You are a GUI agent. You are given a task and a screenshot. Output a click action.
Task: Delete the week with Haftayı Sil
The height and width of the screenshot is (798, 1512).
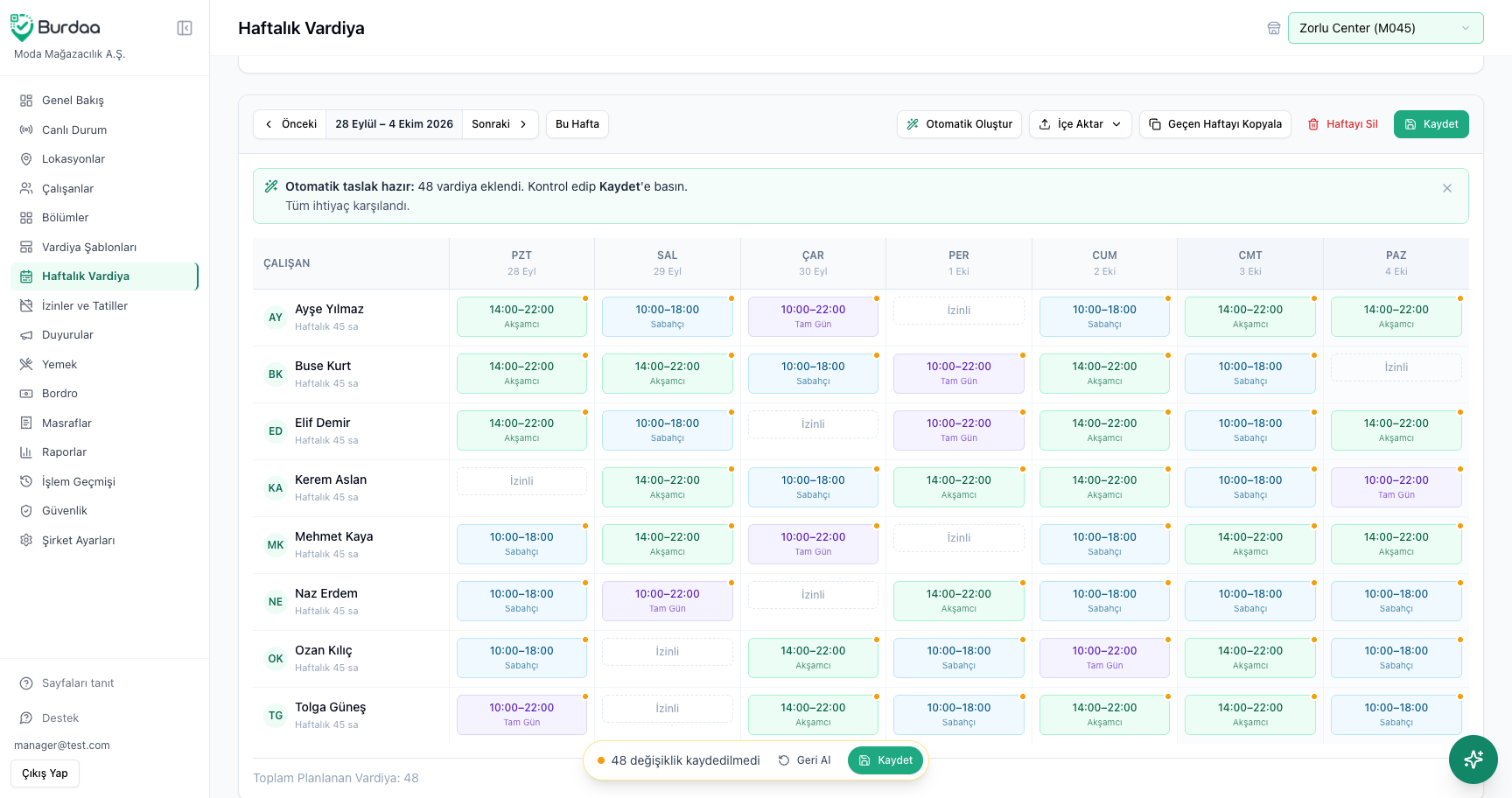click(x=1342, y=124)
